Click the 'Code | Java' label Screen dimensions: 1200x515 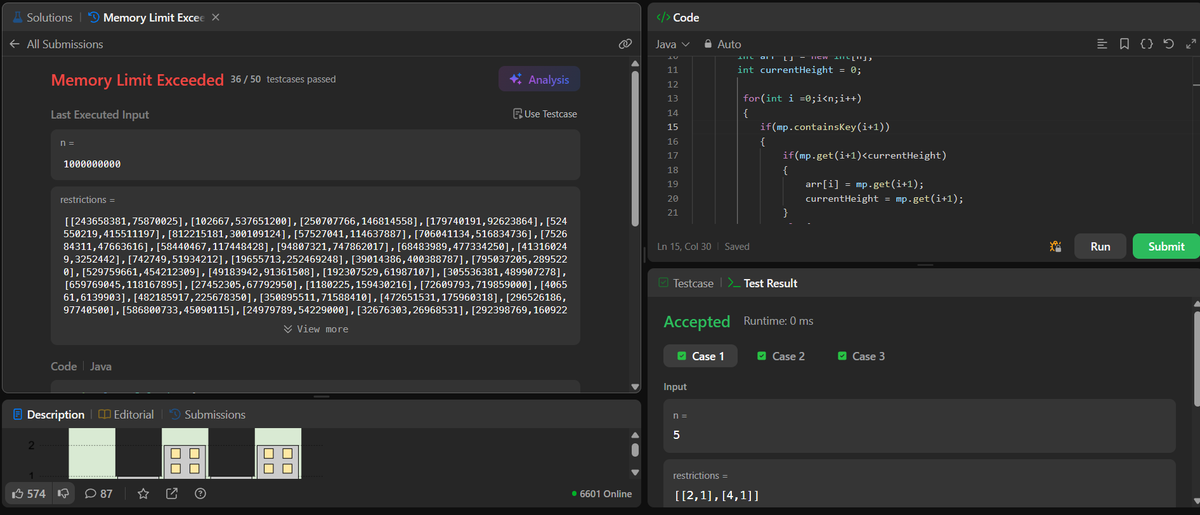tap(81, 367)
